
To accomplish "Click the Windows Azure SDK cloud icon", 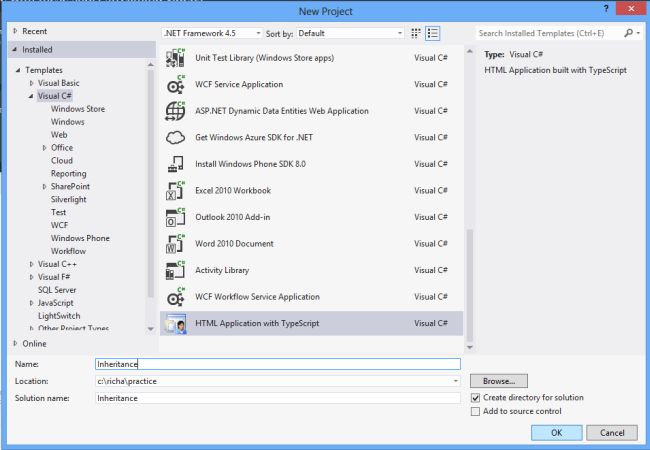I will tap(175, 138).
